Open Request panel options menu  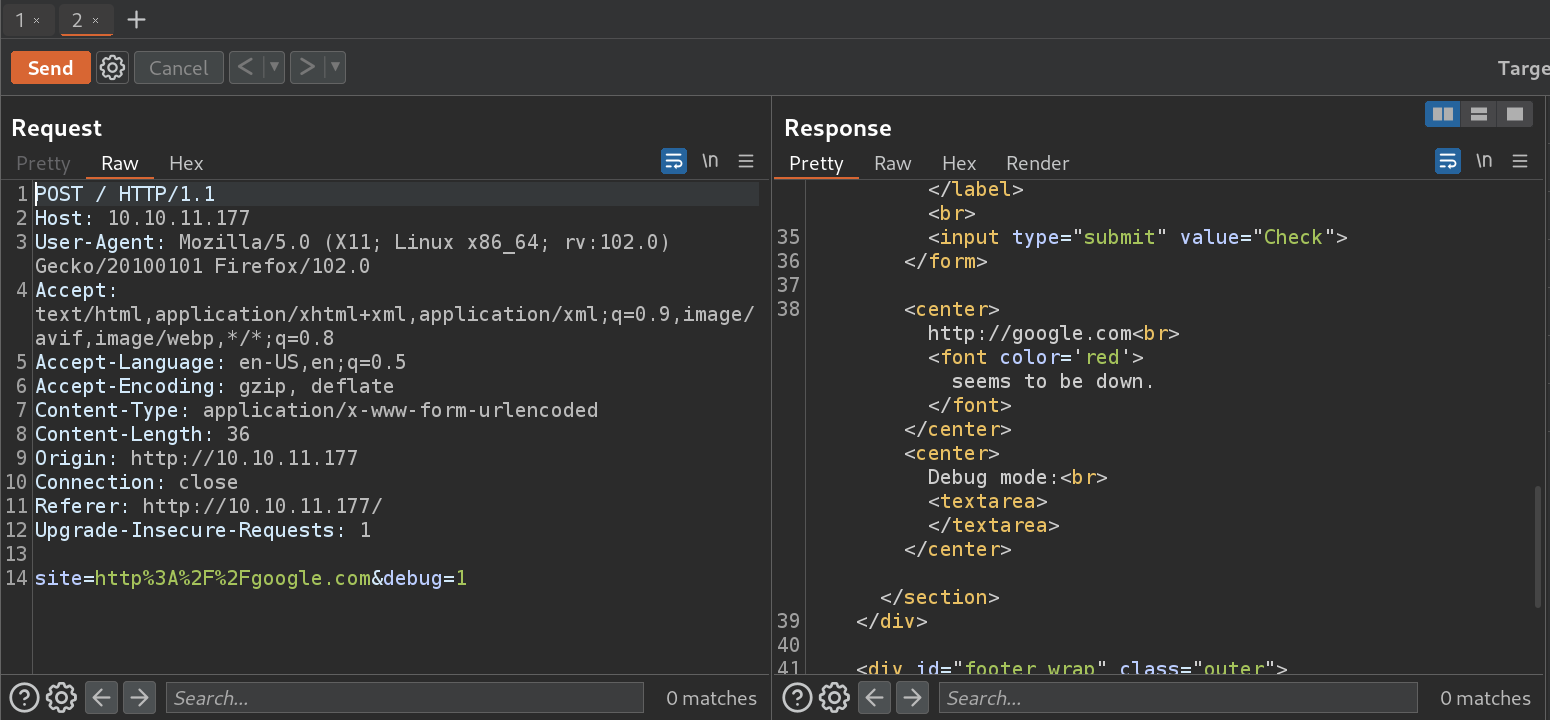tap(746, 161)
